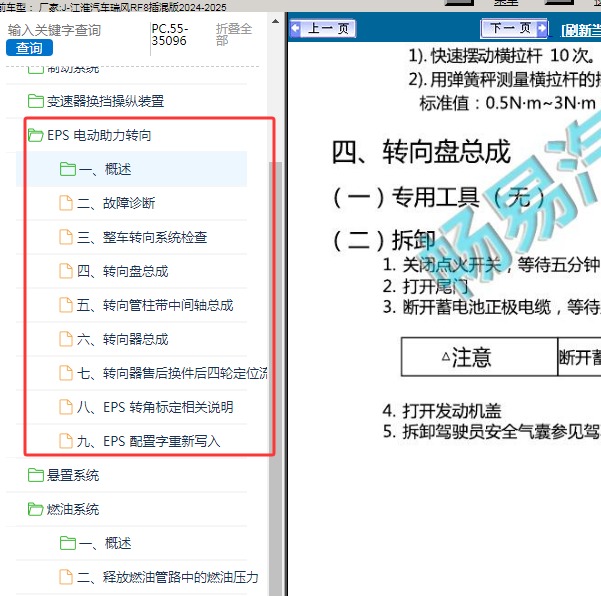The height and width of the screenshot is (596, 601).
Task: Click the 查询 search button
Action: [x=29, y=48]
